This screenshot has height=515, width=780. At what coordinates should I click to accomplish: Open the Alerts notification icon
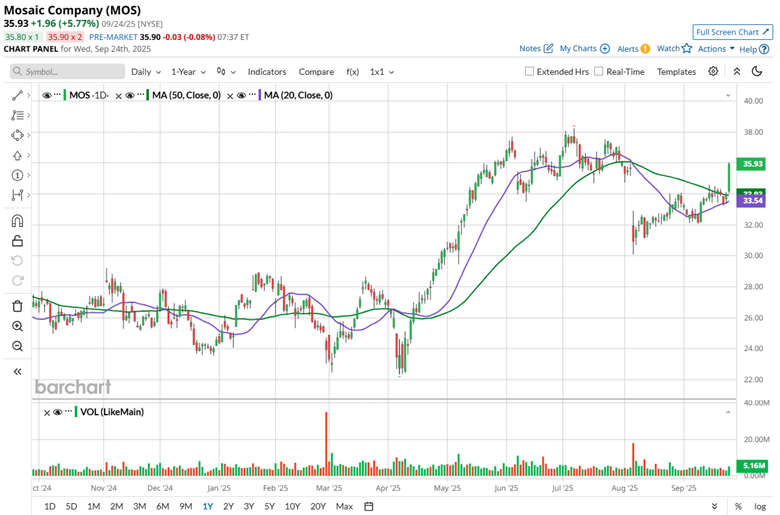click(x=645, y=49)
